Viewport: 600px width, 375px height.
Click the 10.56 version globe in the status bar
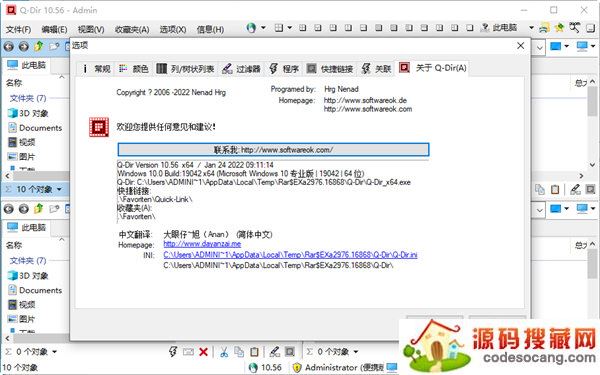coord(265,367)
